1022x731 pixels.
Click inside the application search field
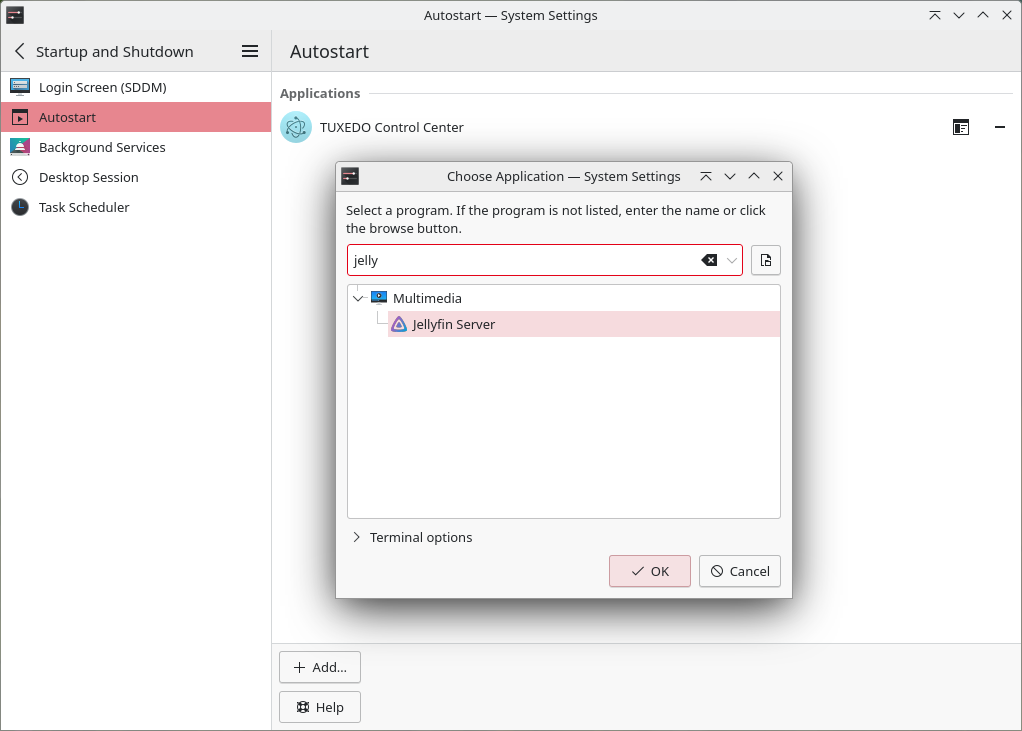520,260
